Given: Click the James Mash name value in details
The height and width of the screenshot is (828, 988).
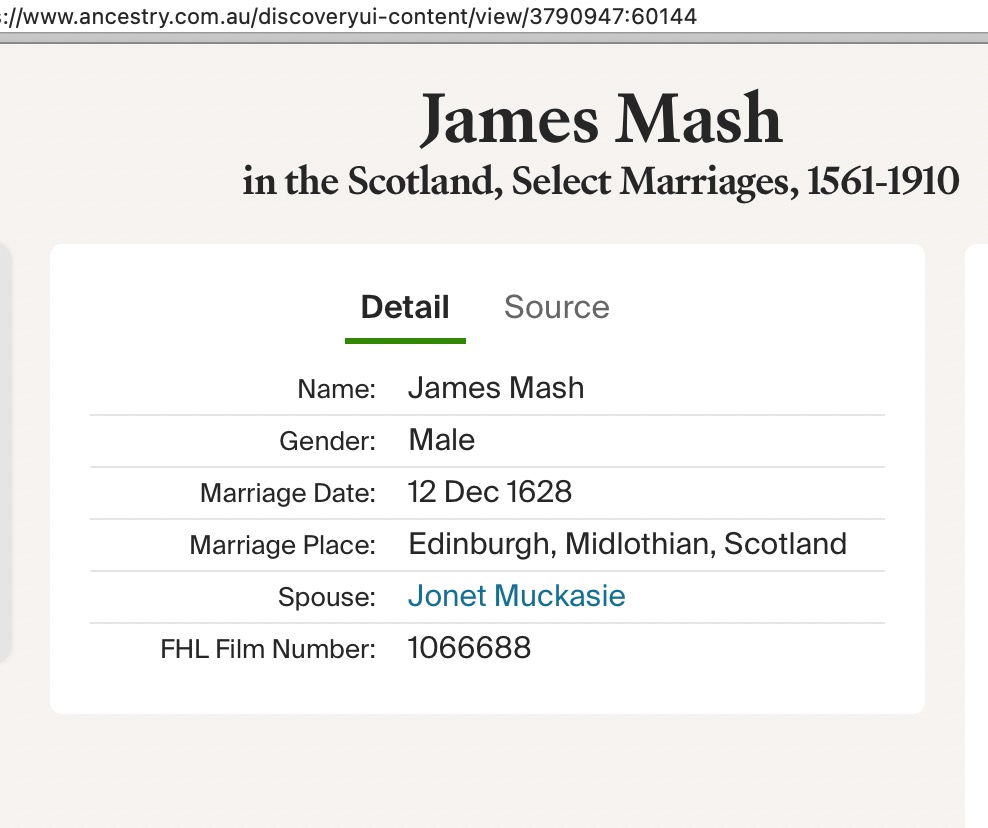Looking at the screenshot, I should click(x=495, y=388).
